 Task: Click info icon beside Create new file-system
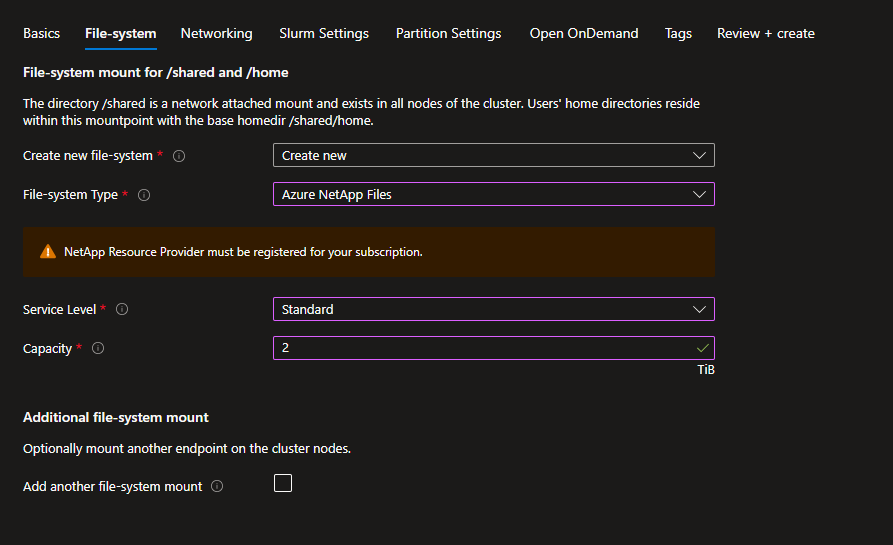(x=179, y=156)
